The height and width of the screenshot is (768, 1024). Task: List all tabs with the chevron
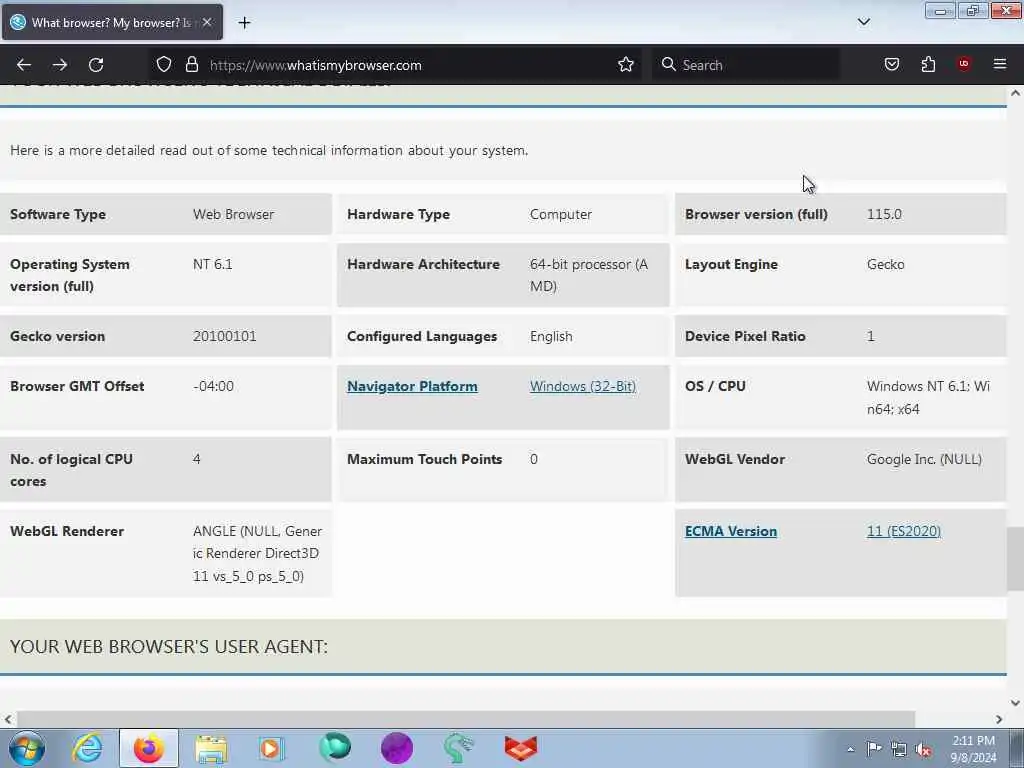coord(863,22)
